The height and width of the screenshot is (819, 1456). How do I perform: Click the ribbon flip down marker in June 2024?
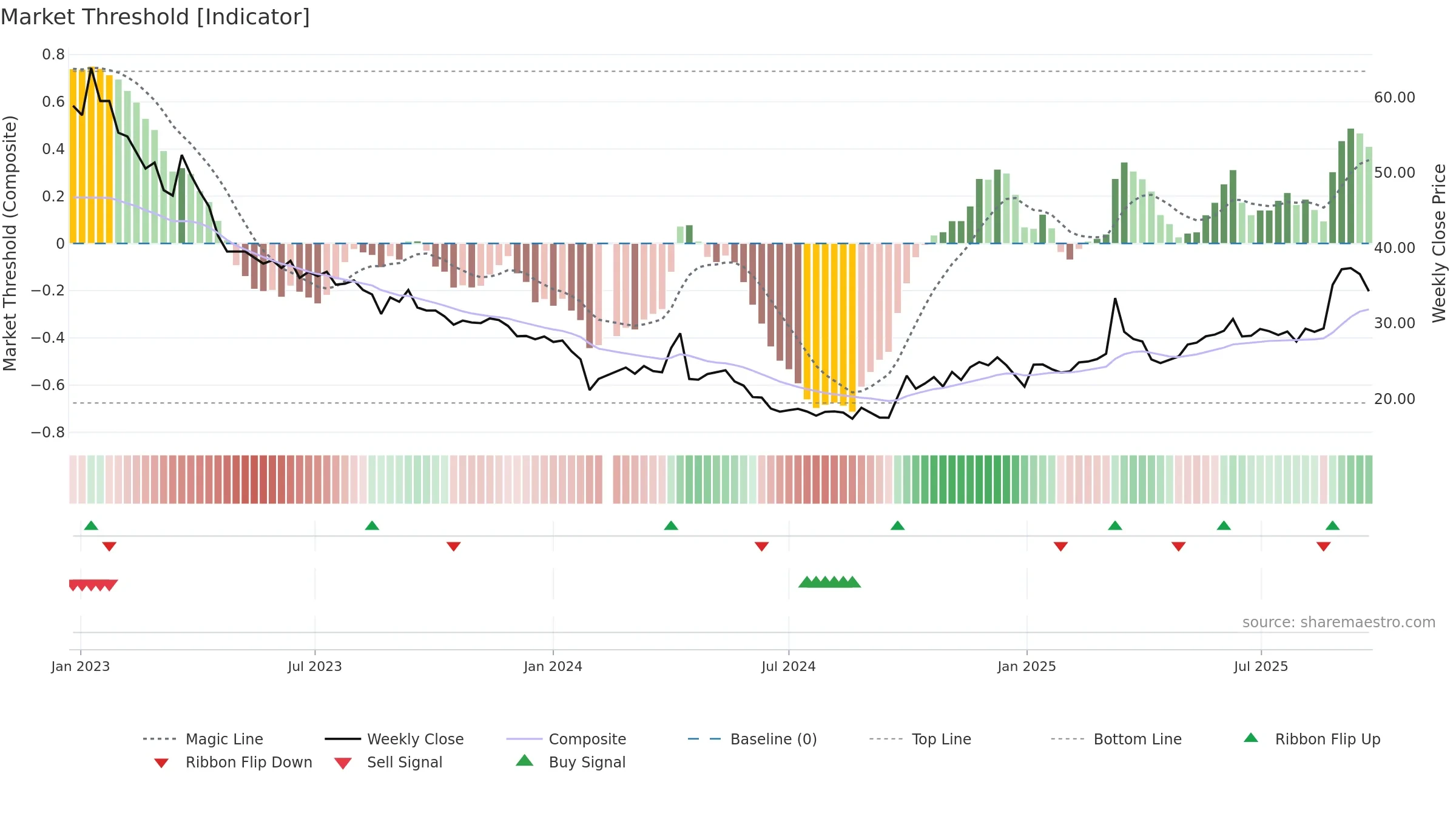point(761,546)
